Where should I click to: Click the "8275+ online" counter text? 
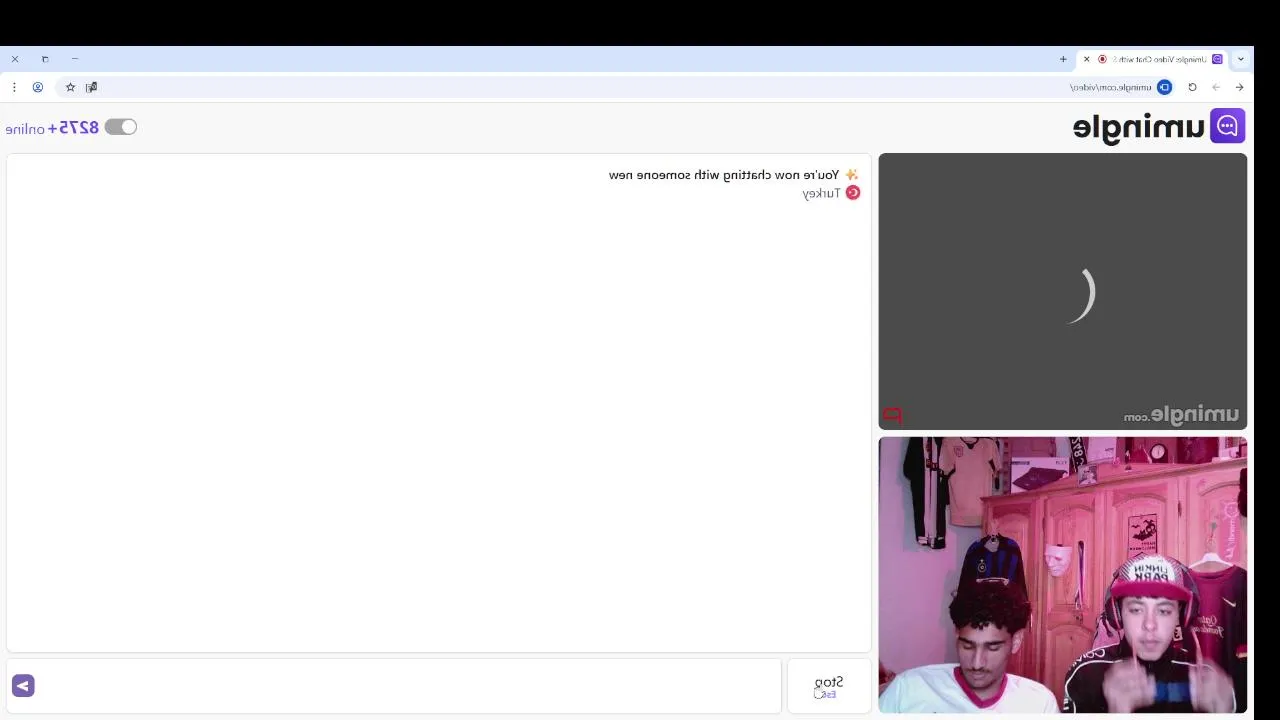pos(52,128)
